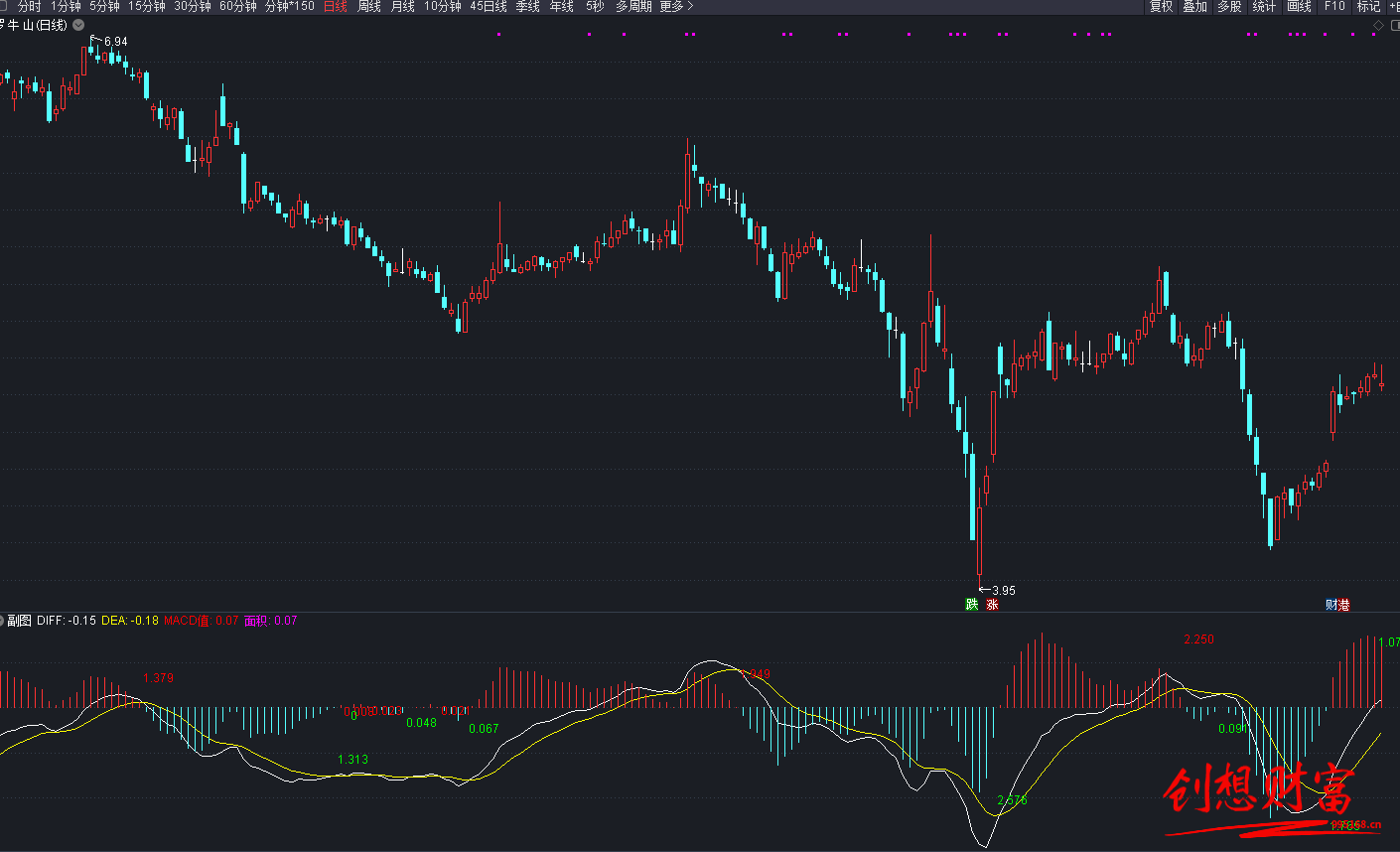Click the green 0.09 area label
This screenshot has height=852, width=1400.
(x=1232, y=729)
